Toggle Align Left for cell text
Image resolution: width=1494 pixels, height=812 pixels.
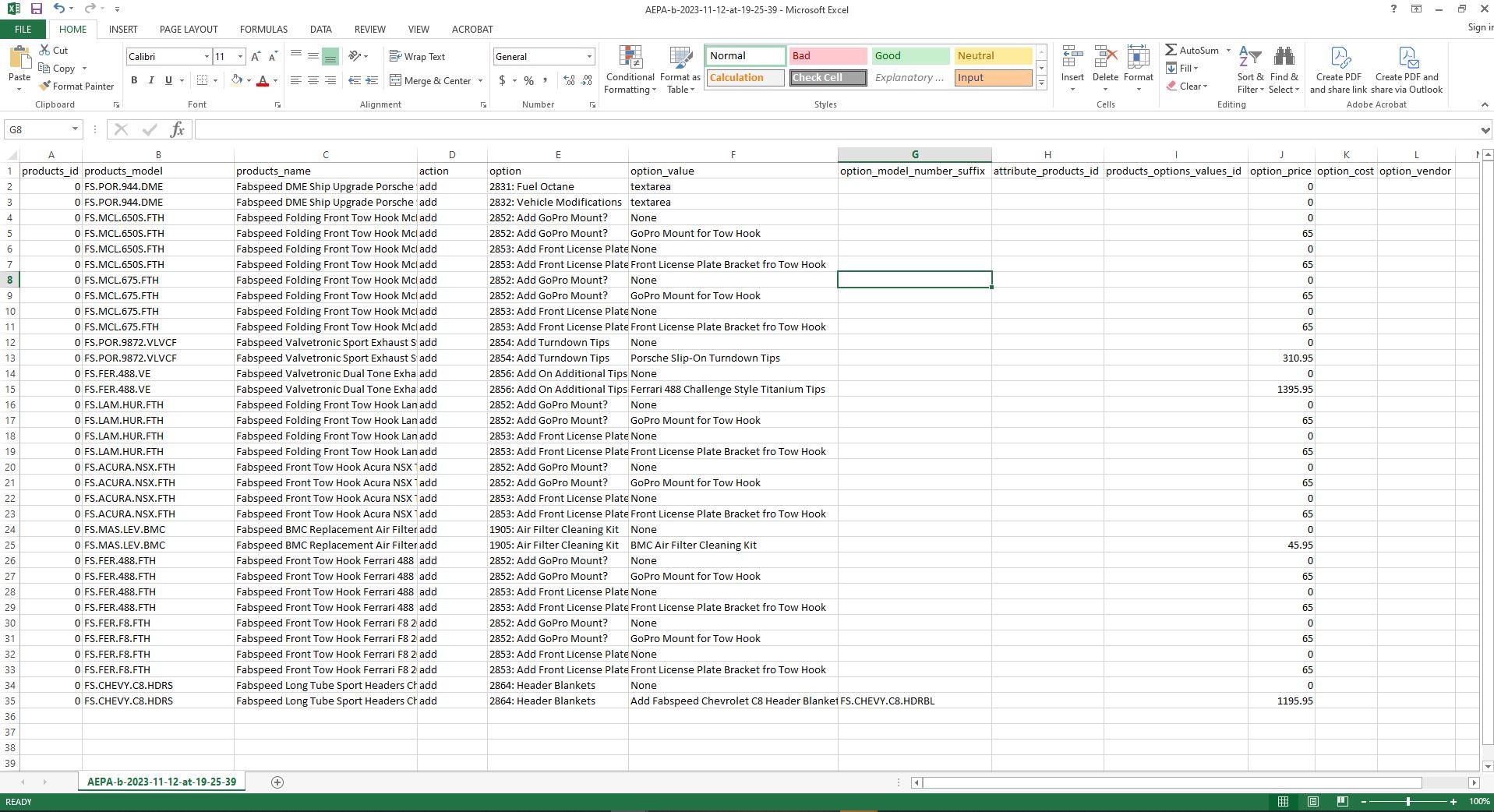click(x=295, y=80)
